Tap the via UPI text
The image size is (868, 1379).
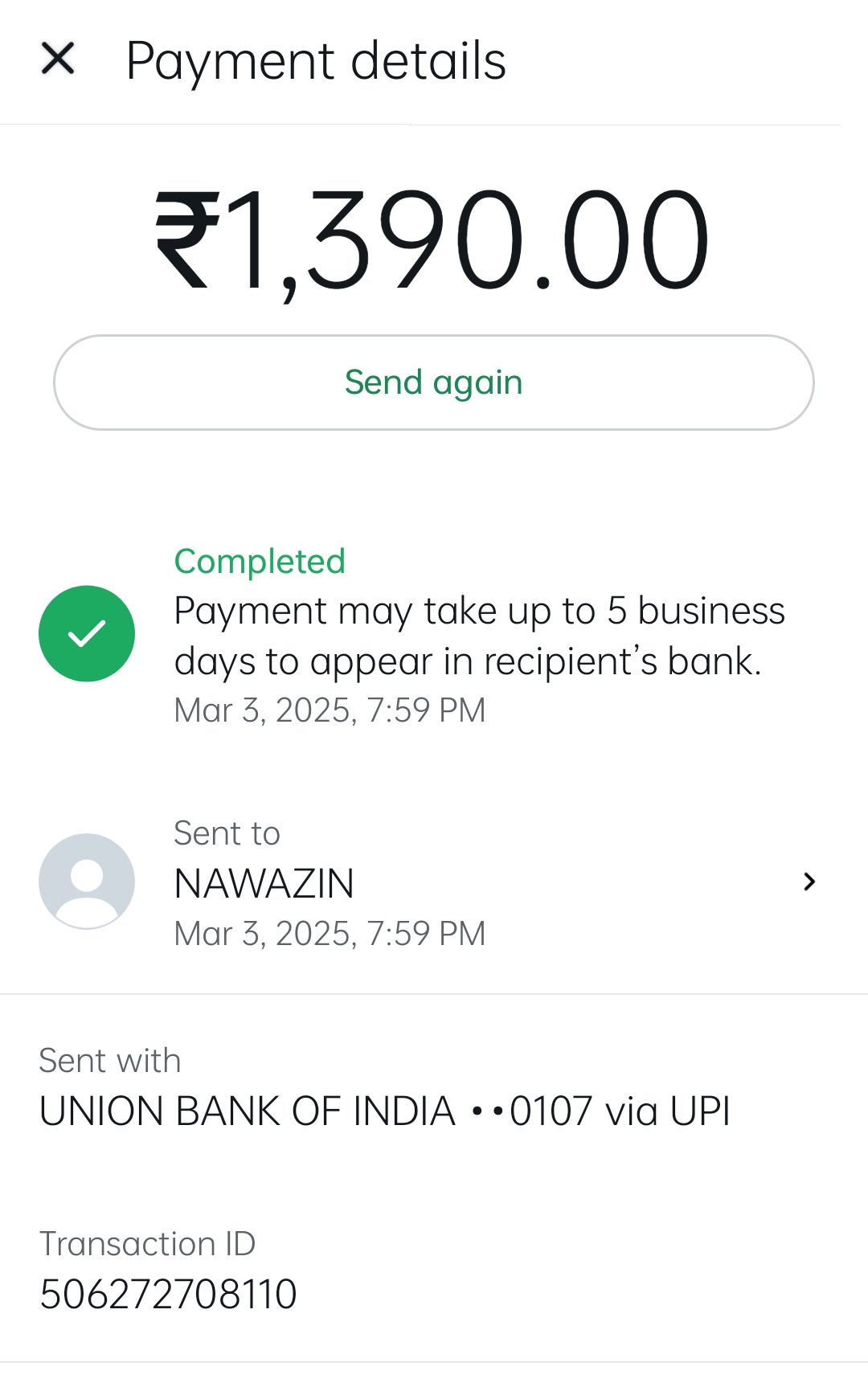coord(667,1111)
